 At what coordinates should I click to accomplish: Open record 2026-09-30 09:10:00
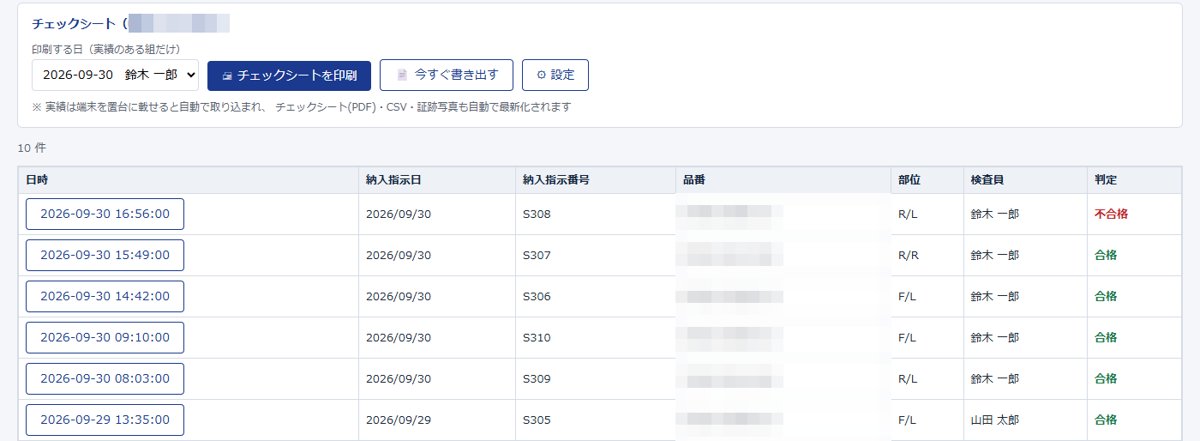click(105, 338)
